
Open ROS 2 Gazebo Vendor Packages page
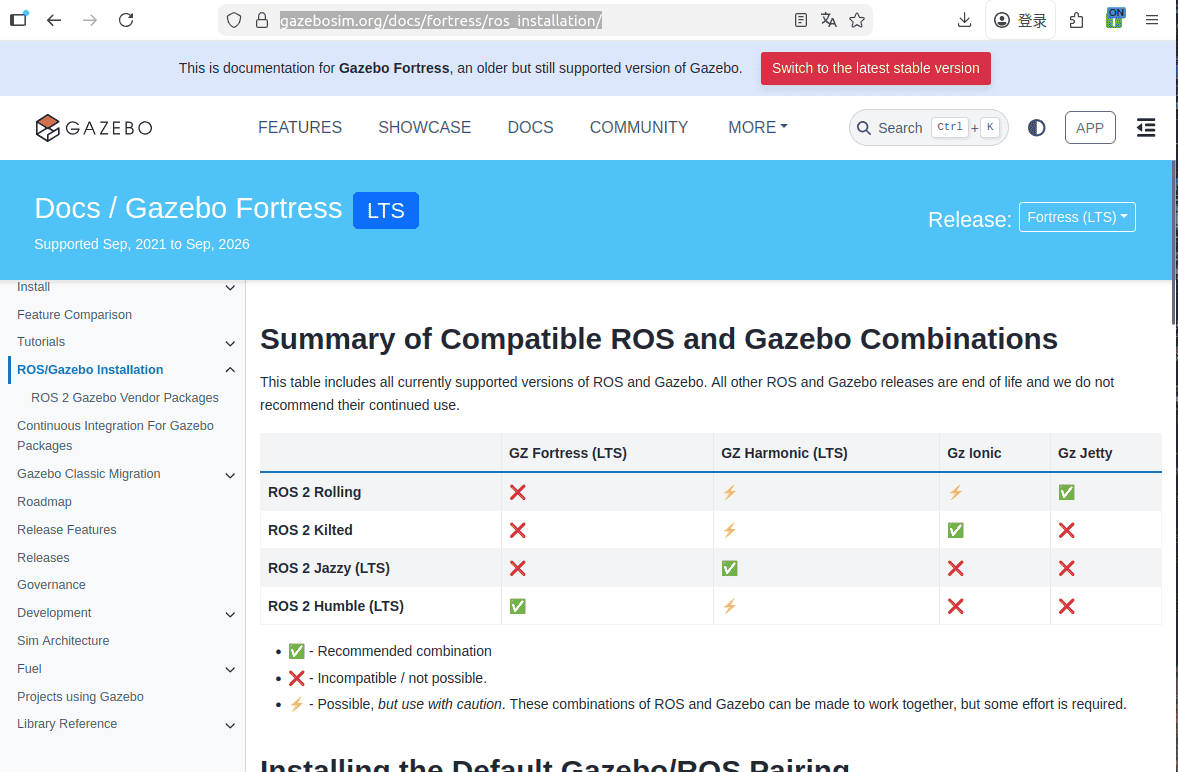pyautogui.click(x=124, y=397)
